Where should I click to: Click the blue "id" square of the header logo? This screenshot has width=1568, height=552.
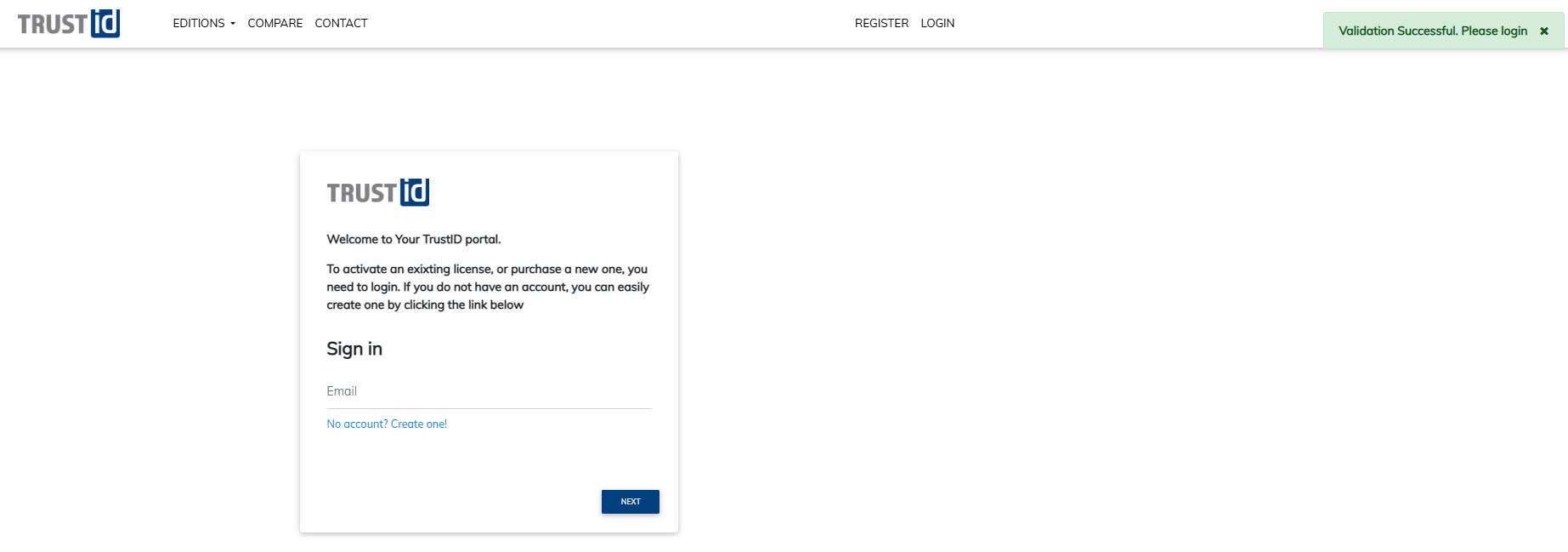coord(107,24)
